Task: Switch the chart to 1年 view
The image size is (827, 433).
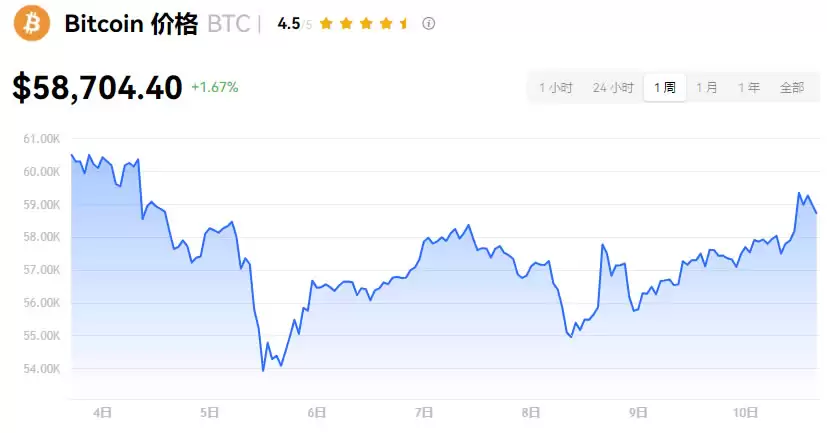Action: 748,88
